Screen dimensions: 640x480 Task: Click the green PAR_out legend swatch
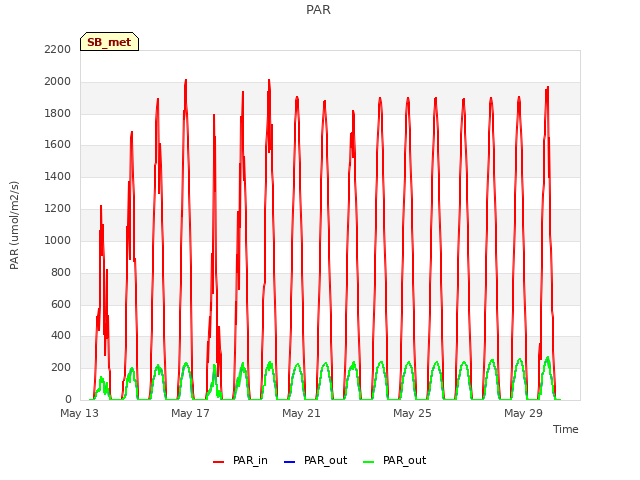click(369, 462)
